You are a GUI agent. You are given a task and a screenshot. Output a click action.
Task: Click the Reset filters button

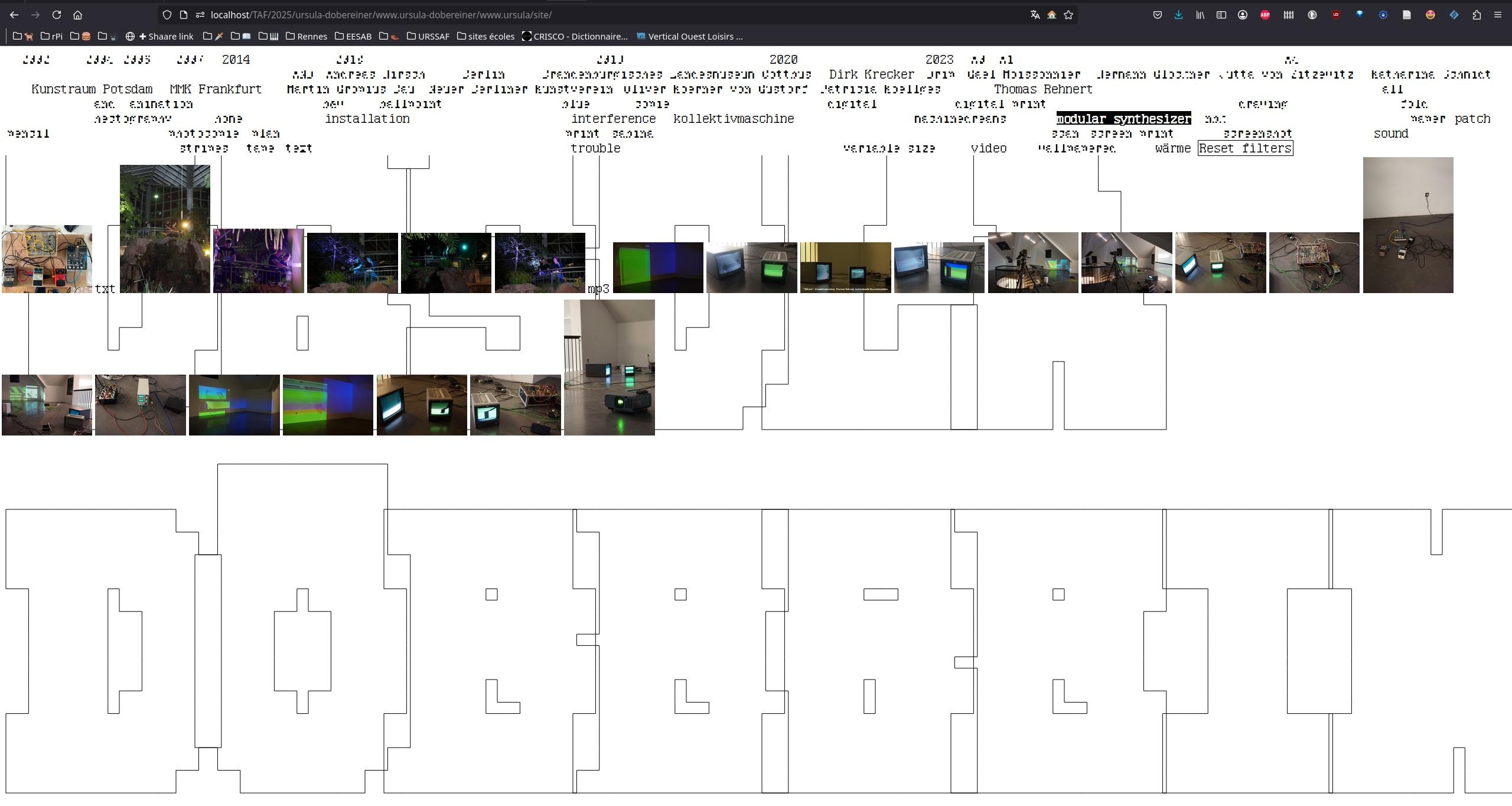tap(1245, 148)
